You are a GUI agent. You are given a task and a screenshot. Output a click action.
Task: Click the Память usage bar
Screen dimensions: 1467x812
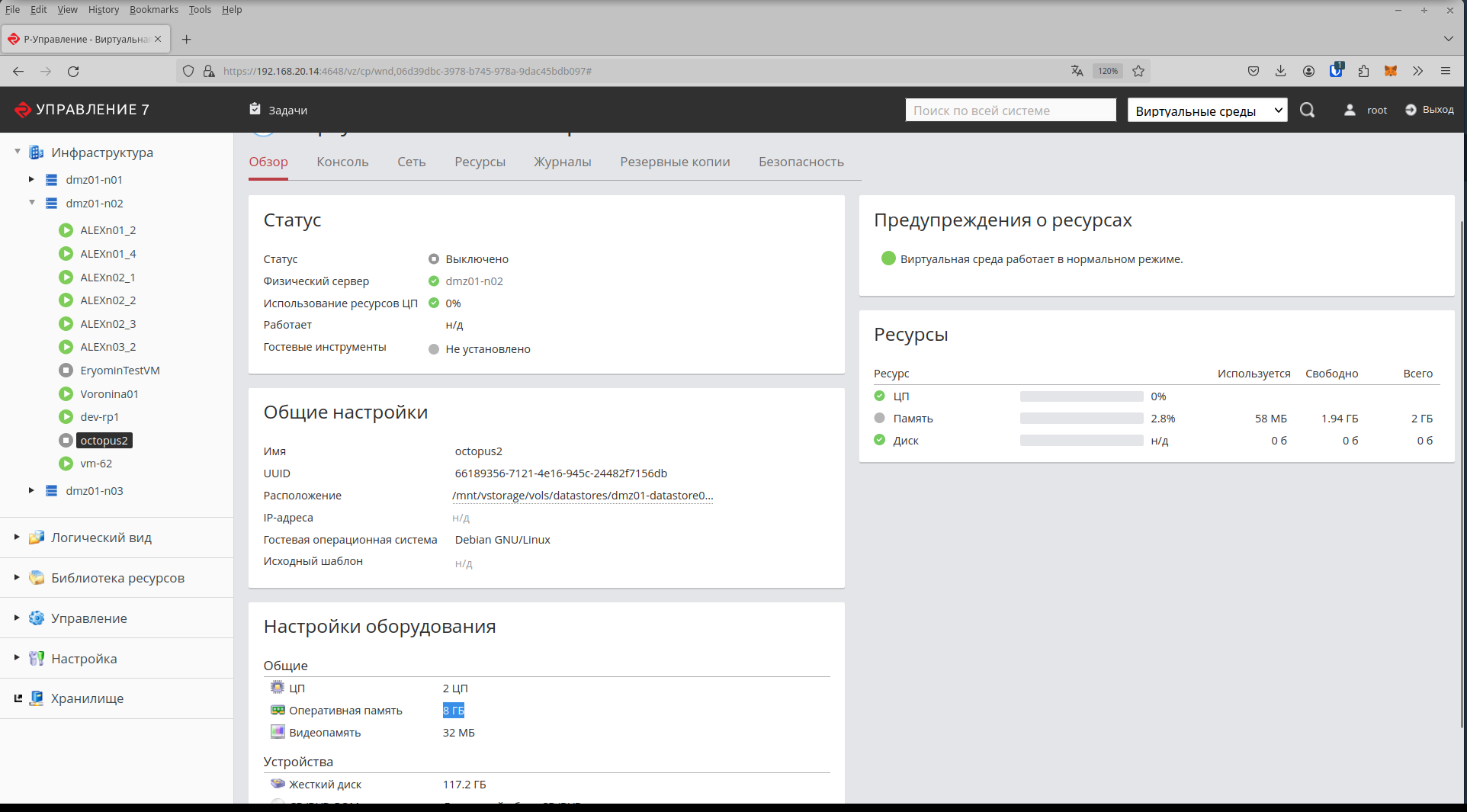(1082, 419)
